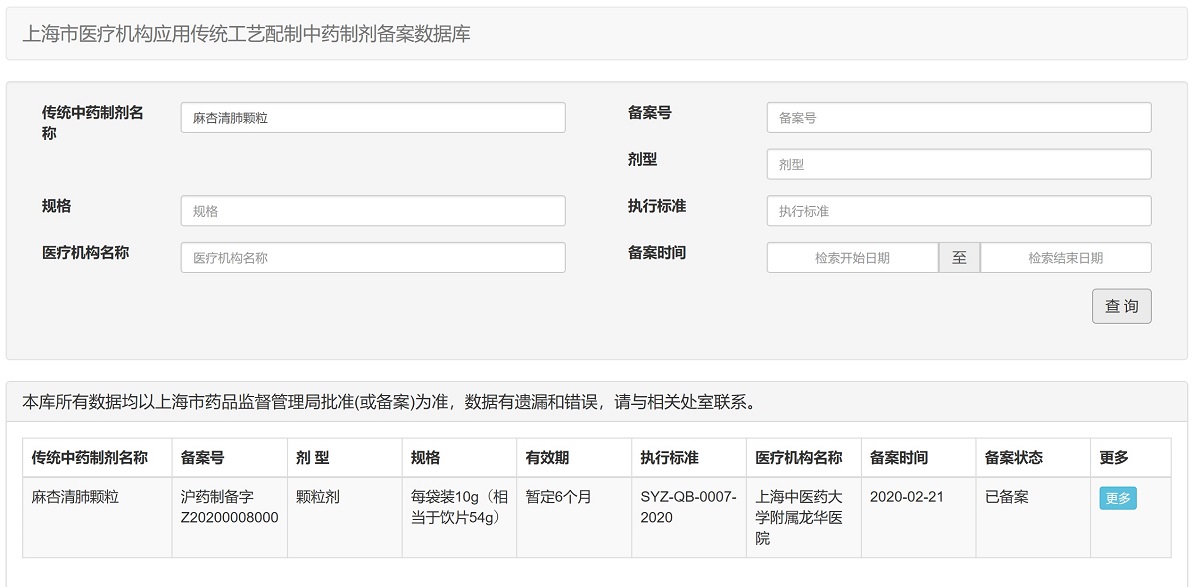Click the 传统中药制剂名称 search input field
1200x587 pixels.
click(372, 118)
